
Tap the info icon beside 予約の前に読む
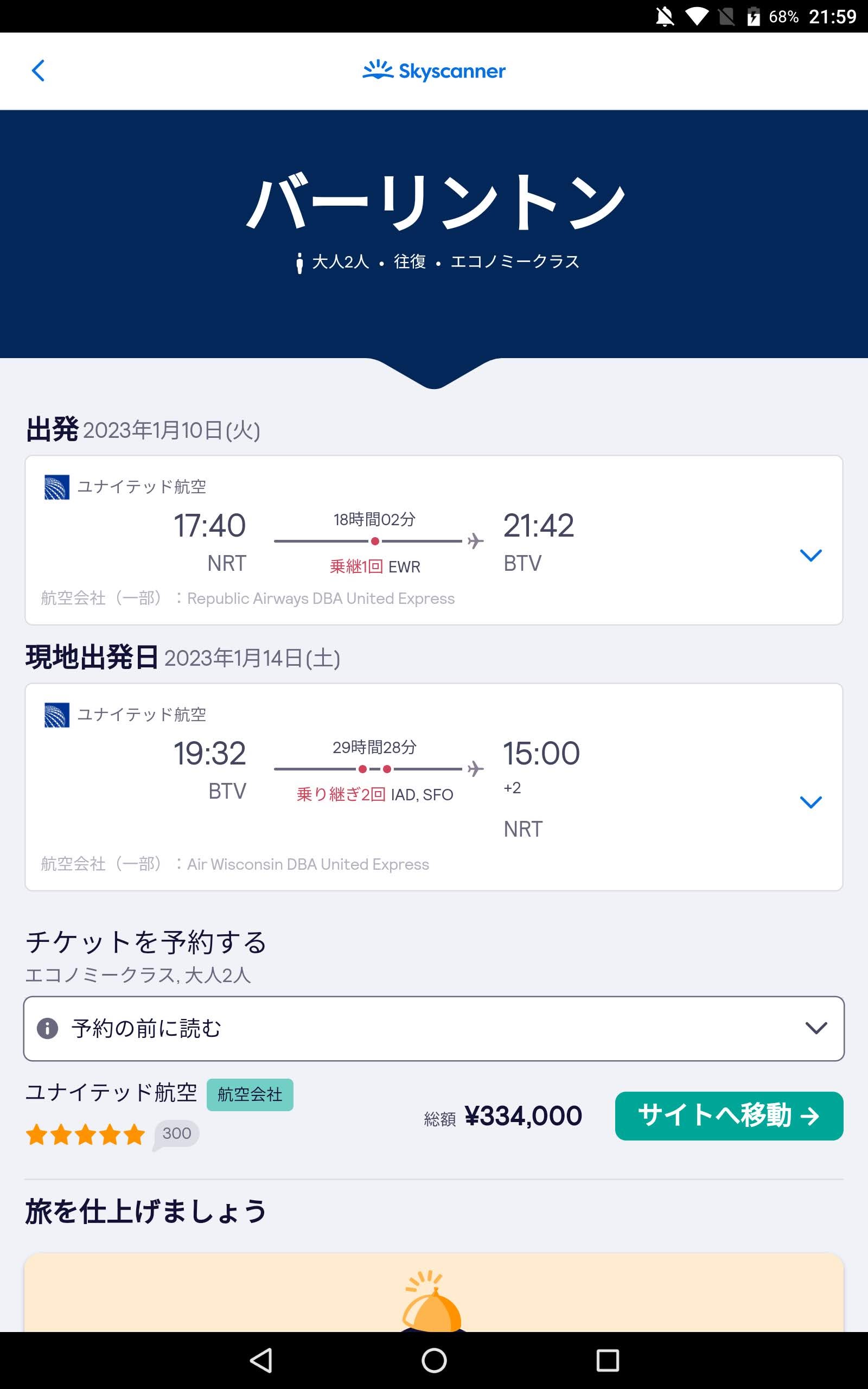coord(48,1028)
